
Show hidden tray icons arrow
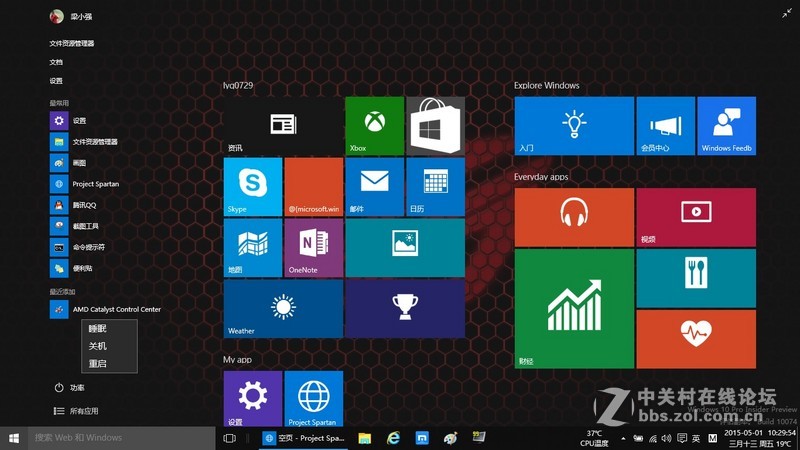click(623, 438)
